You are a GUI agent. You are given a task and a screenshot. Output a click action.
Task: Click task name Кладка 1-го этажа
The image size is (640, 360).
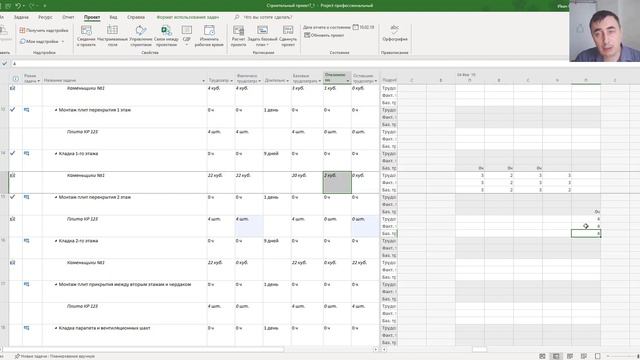pos(78,154)
